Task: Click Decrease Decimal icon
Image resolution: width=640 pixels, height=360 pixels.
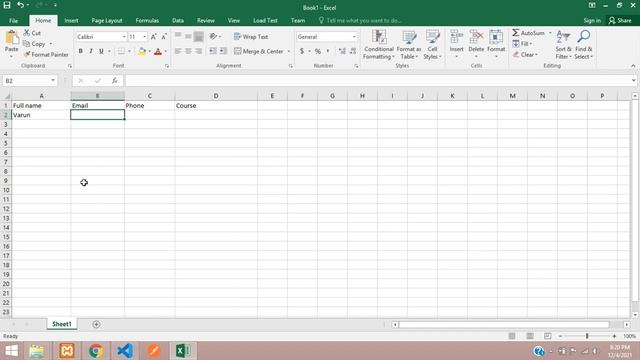Action: (353, 51)
